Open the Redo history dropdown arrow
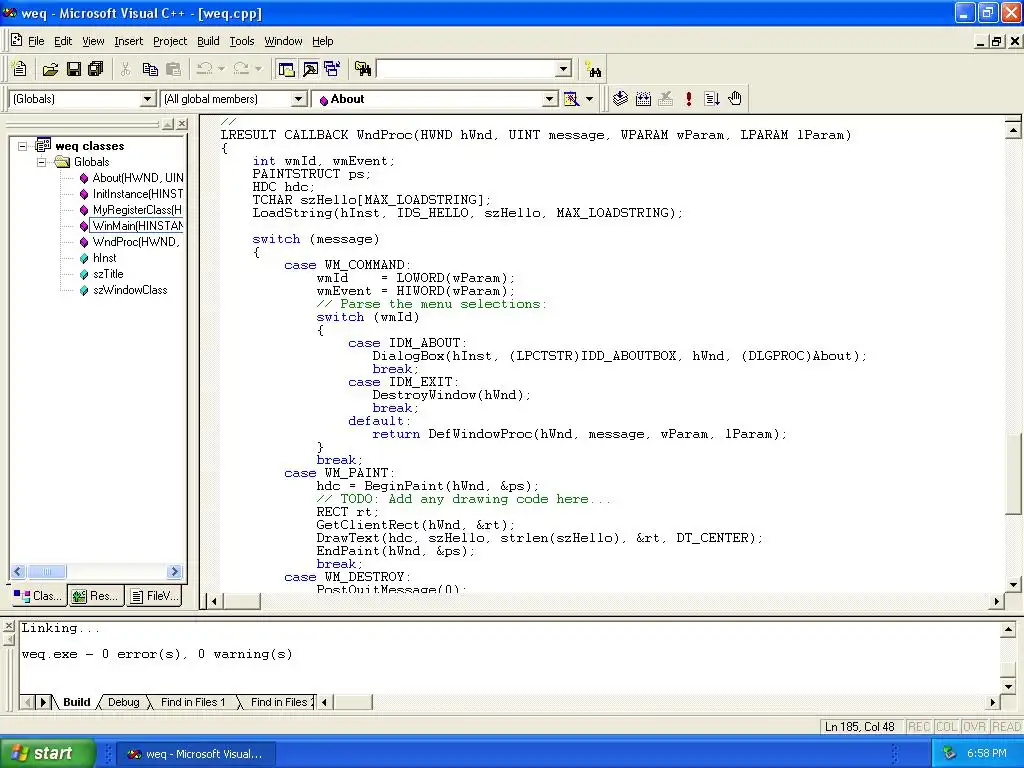The width and height of the screenshot is (1024, 768). (258, 69)
